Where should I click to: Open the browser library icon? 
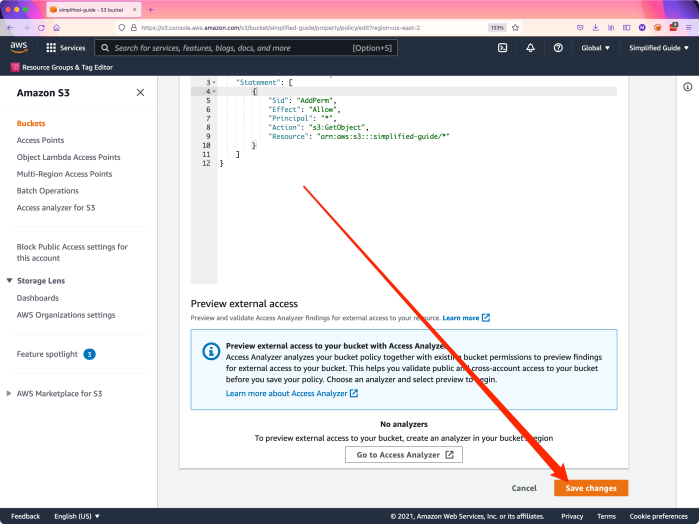(x=611, y=28)
